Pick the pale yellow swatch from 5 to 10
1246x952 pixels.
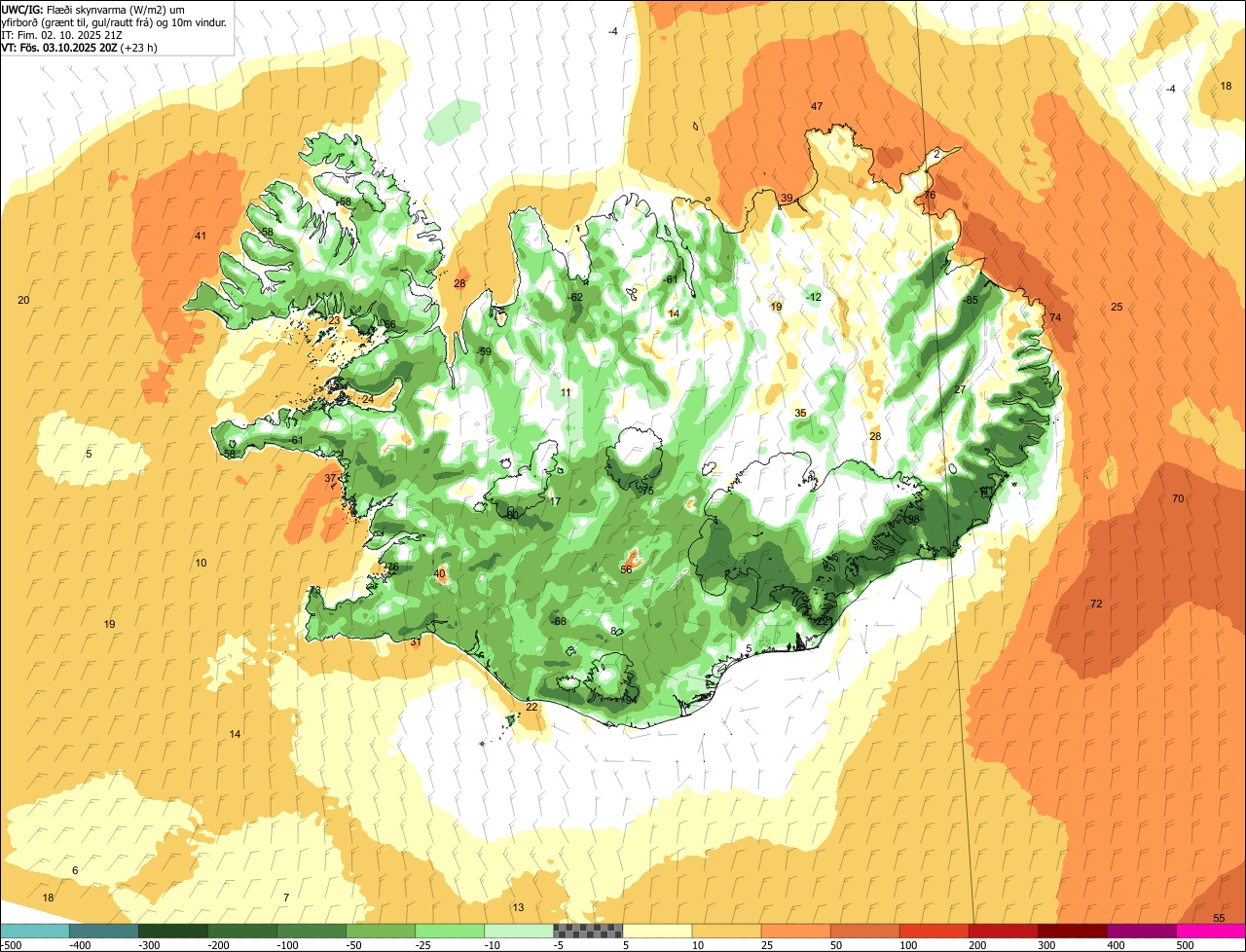tap(657, 932)
